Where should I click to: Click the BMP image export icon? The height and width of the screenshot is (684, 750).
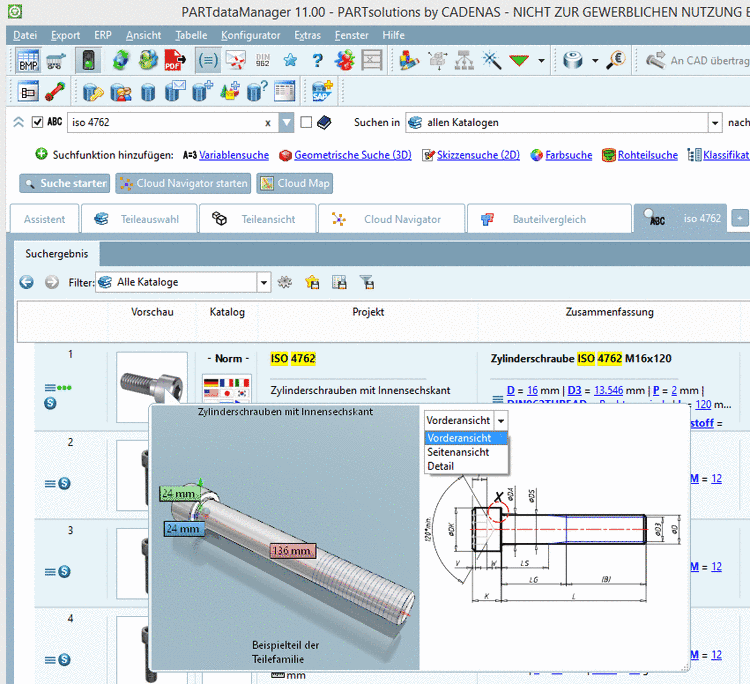[28, 60]
